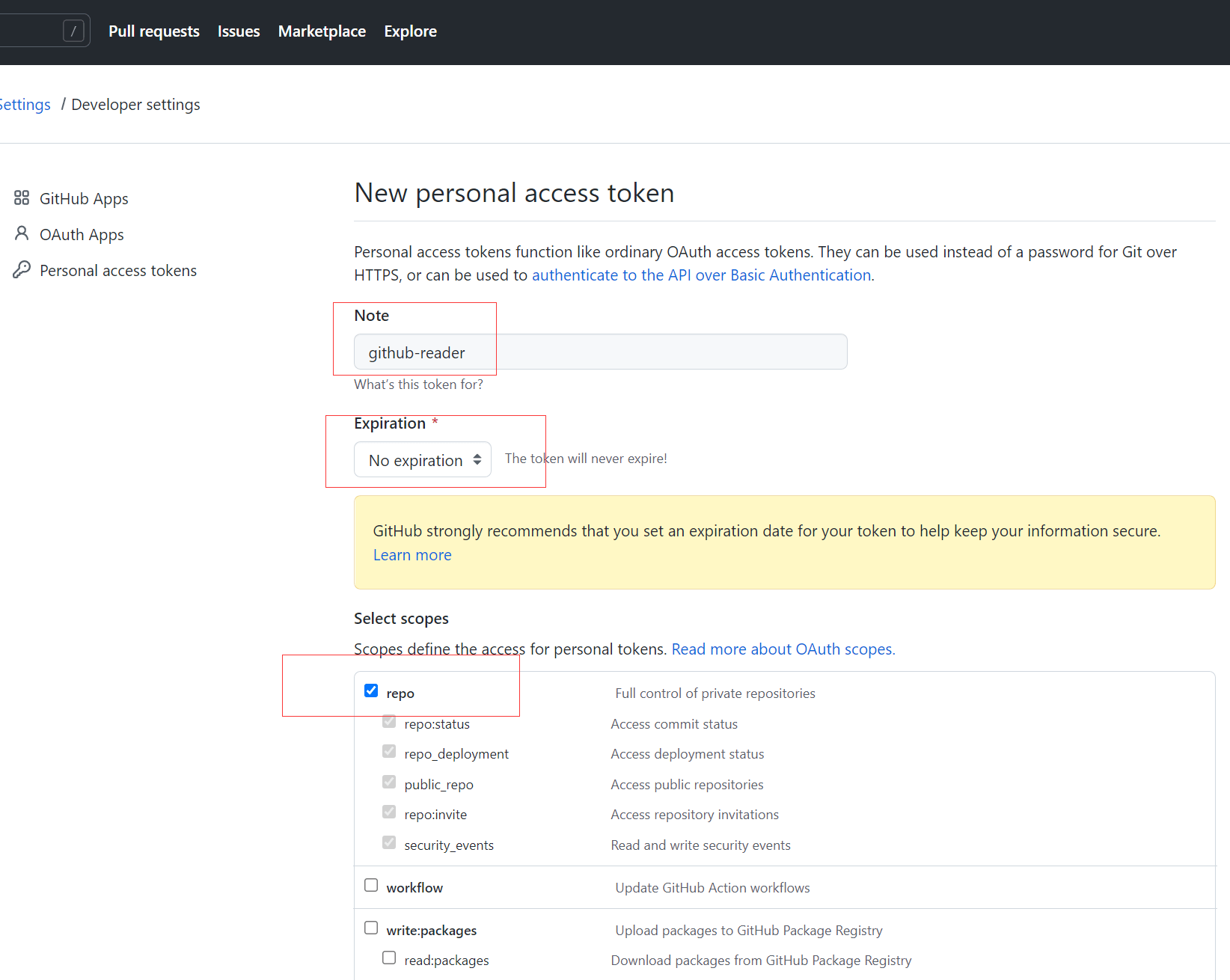The height and width of the screenshot is (980, 1230).
Task: Uncheck the repo scope checkbox
Action: (371, 690)
